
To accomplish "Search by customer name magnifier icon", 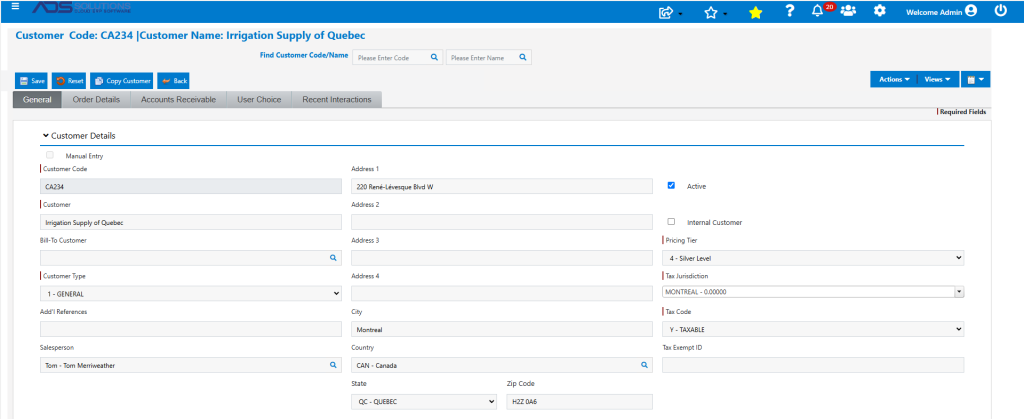I will click(522, 57).
